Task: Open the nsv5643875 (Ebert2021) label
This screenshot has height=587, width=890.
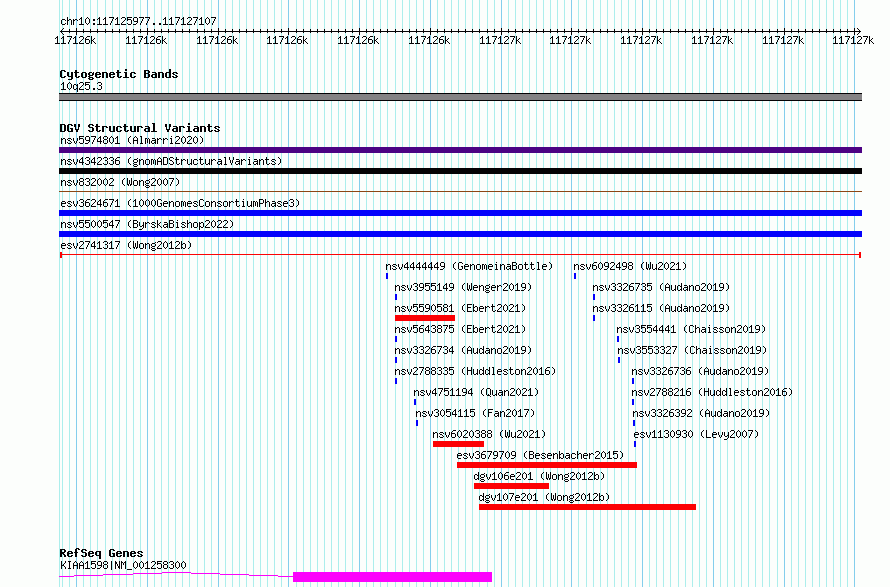Action: point(460,329)
